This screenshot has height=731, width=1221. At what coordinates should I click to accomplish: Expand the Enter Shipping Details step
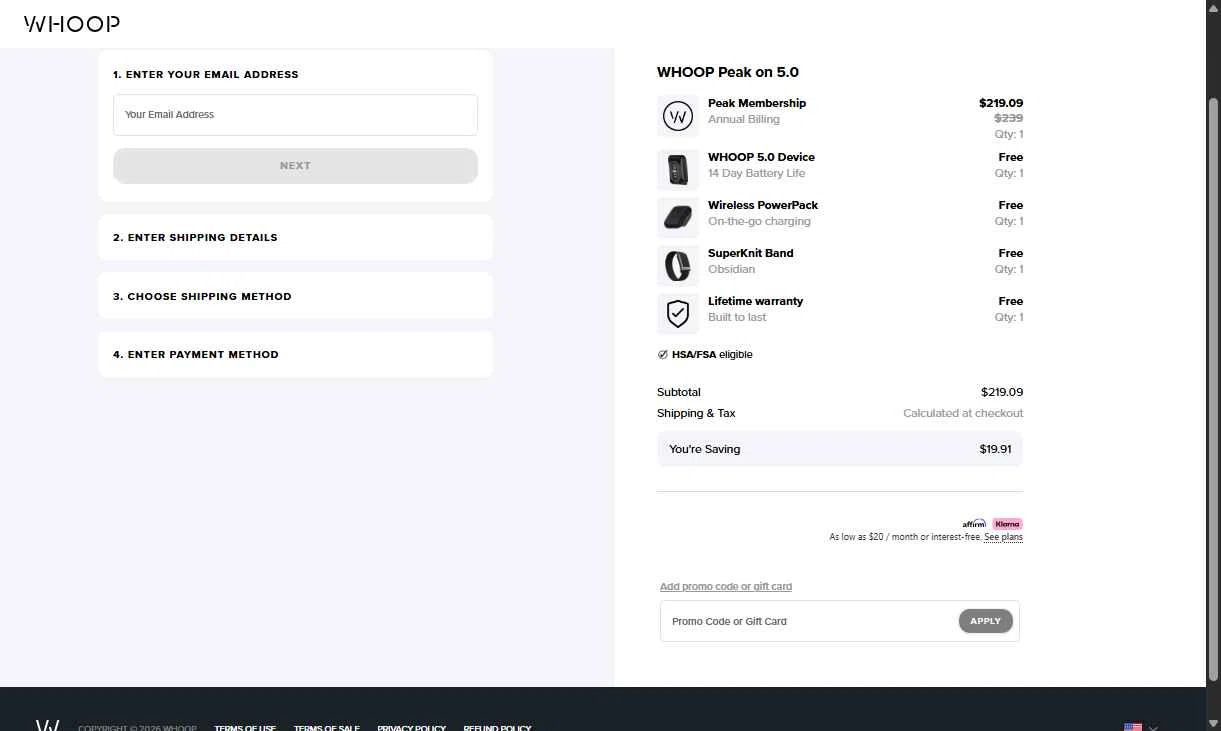295,238
